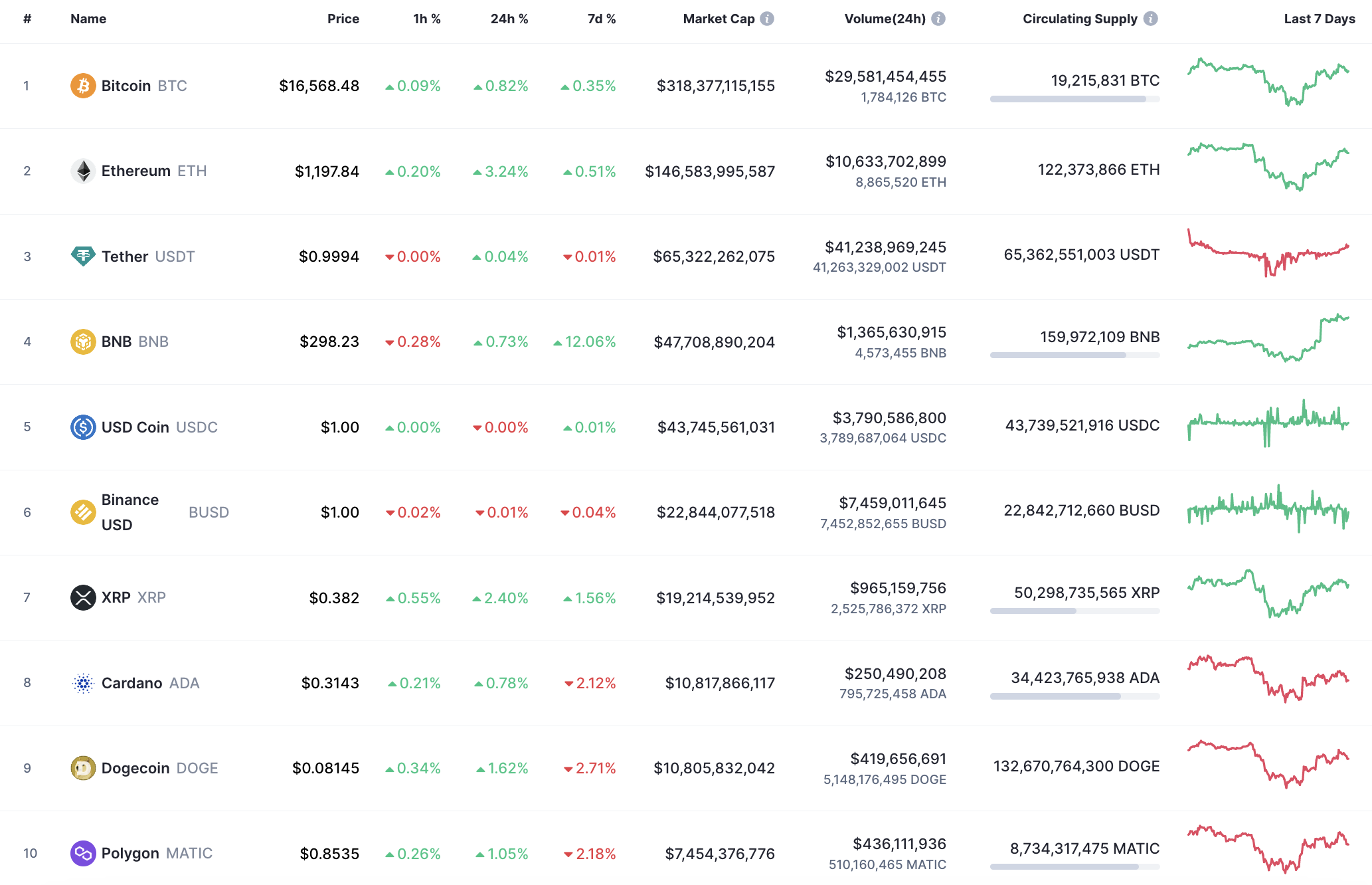This screenshot has width=1372, height=885.
Task: Click the Name column header
Action: click(88, 19)
